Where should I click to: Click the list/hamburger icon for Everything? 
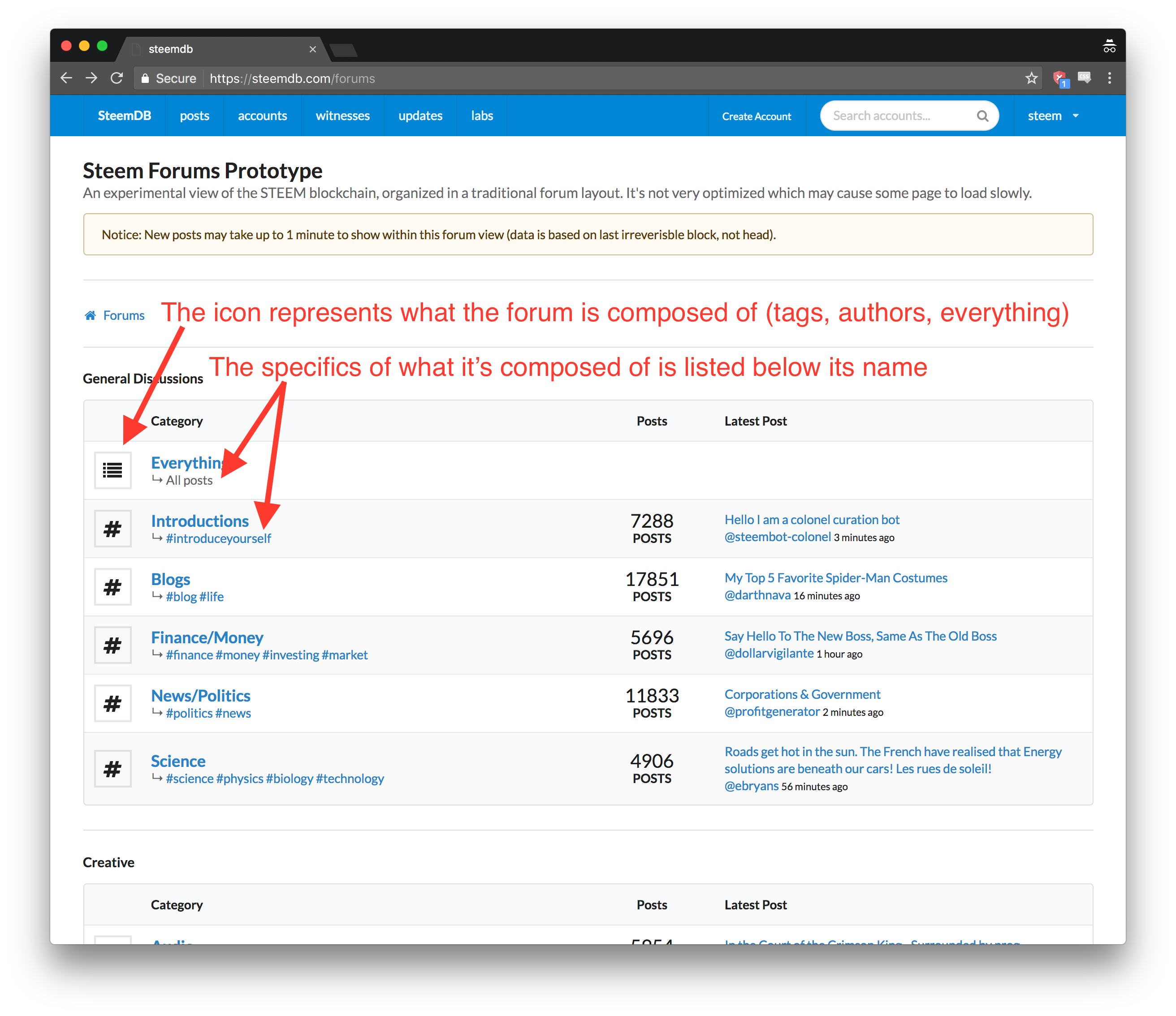[113, 468]
